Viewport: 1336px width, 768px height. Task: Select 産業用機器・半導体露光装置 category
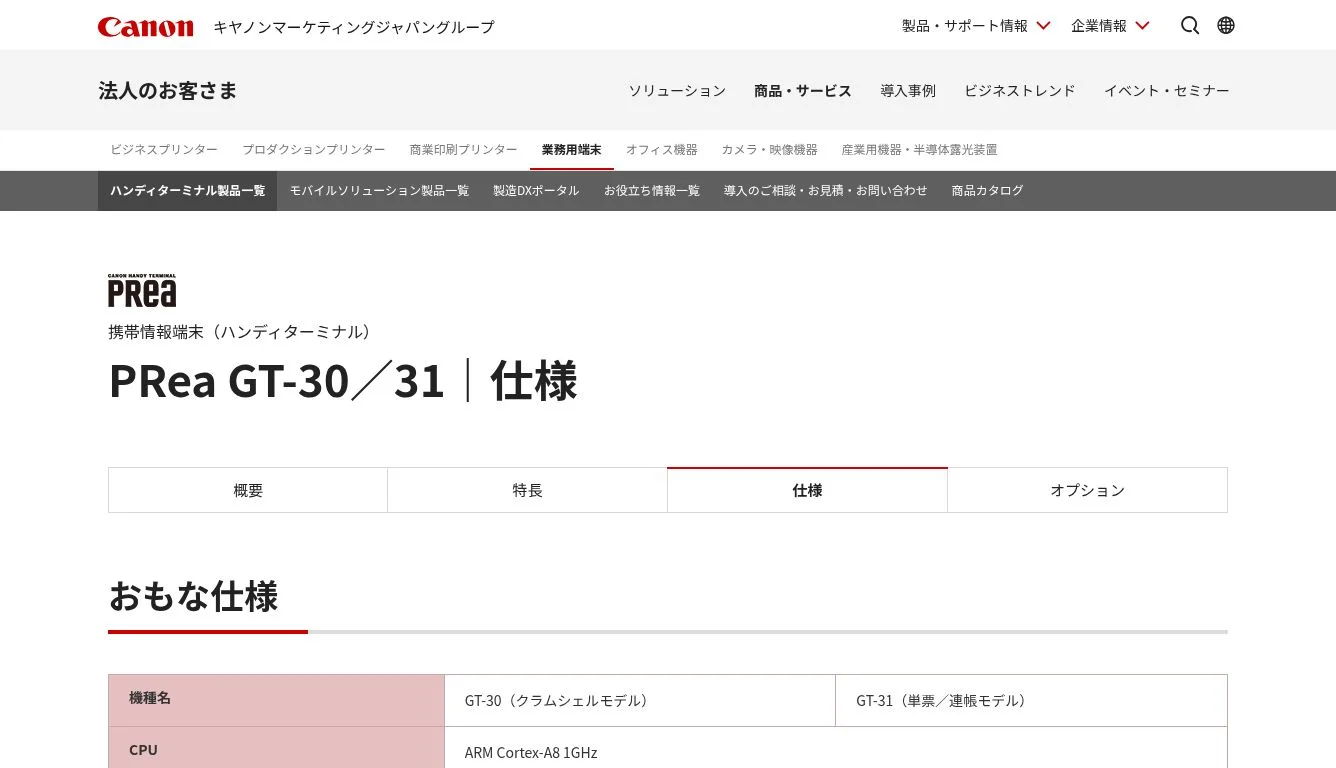click(x=920, y=150)
